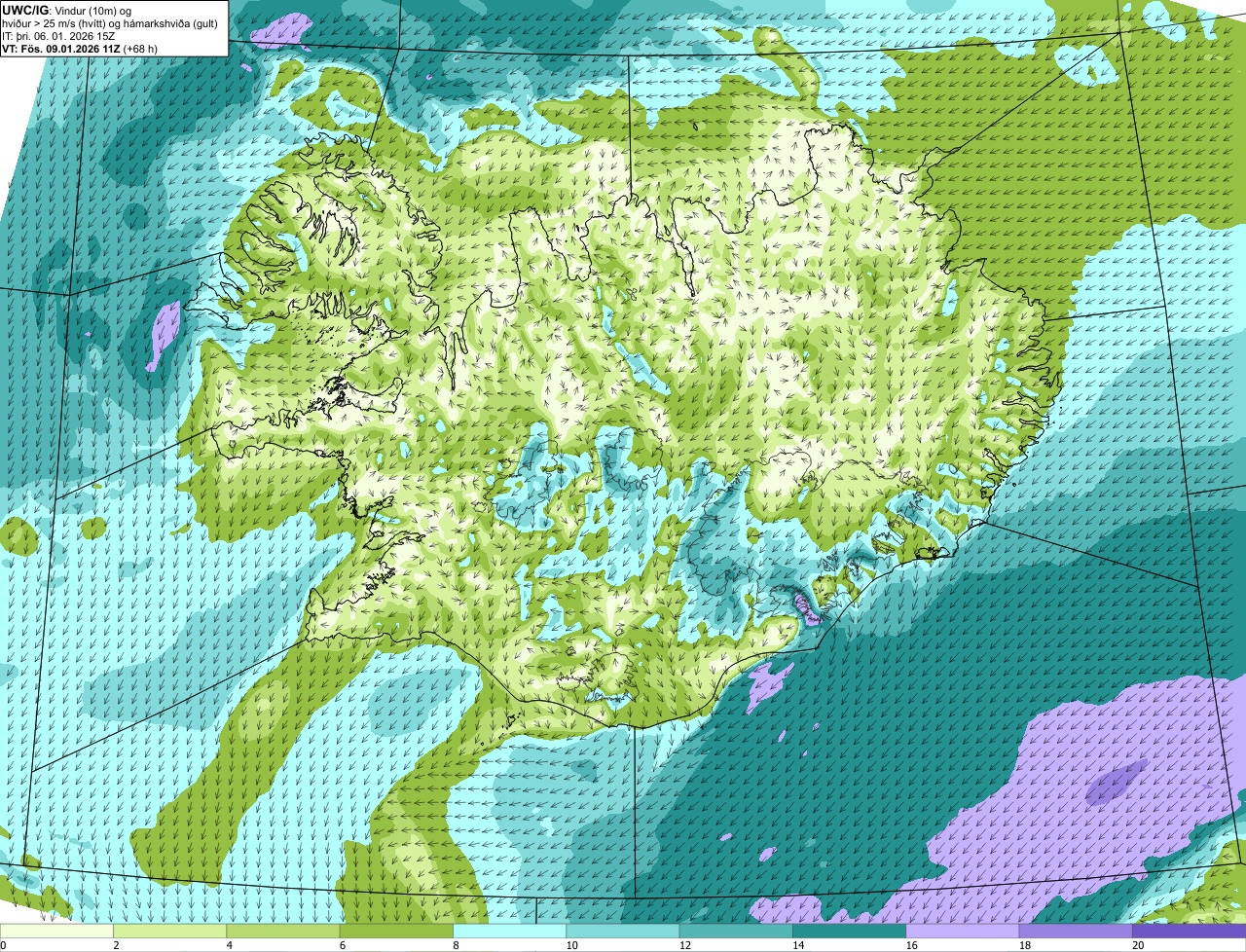Click the 6–8 m/s olive green swatch
Viewport: 1246px width, 952px height.
(x=396, y=931)
